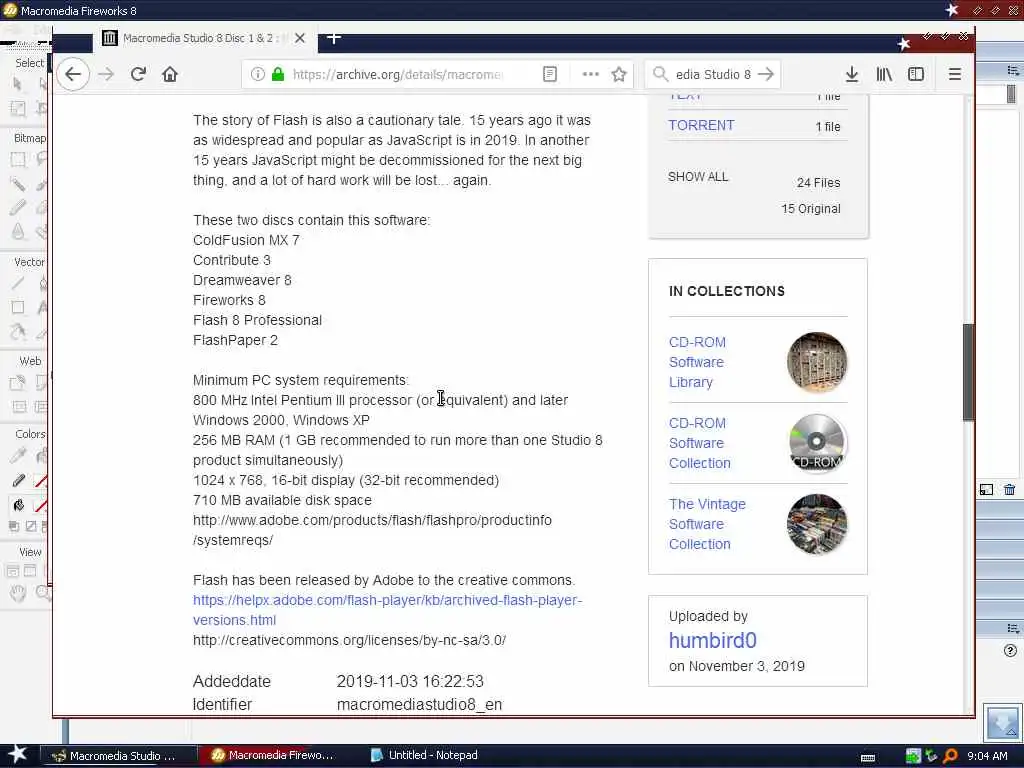Open the browser hamburger menu
The image size is (1024, 768).
coord(954,74)
